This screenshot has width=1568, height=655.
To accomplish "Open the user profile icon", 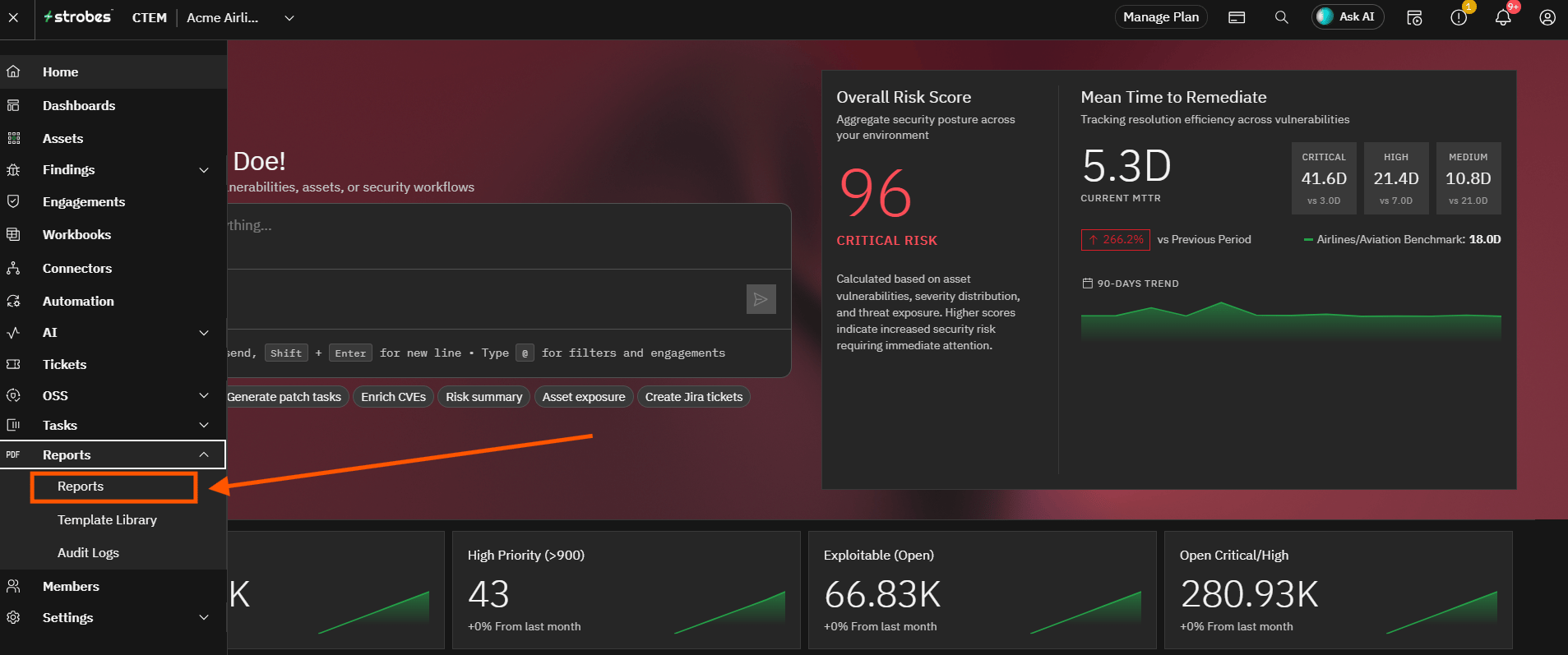I will tap(1547, 17).
